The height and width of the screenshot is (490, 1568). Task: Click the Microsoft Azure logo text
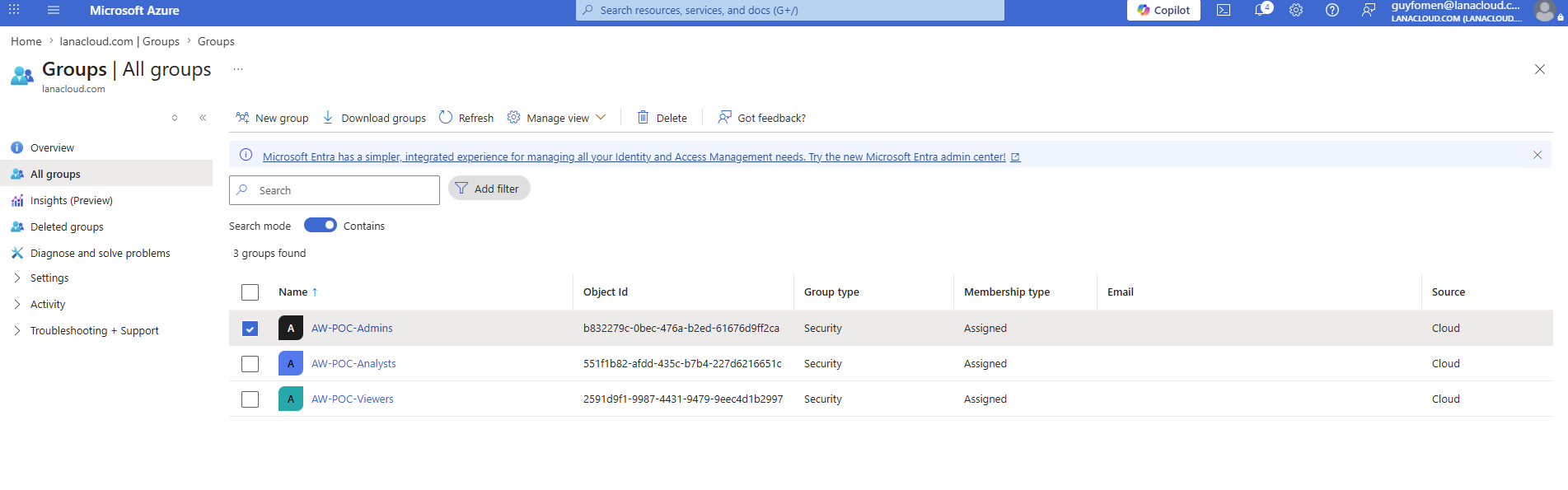pyautogui.click(x=134, y=10)
